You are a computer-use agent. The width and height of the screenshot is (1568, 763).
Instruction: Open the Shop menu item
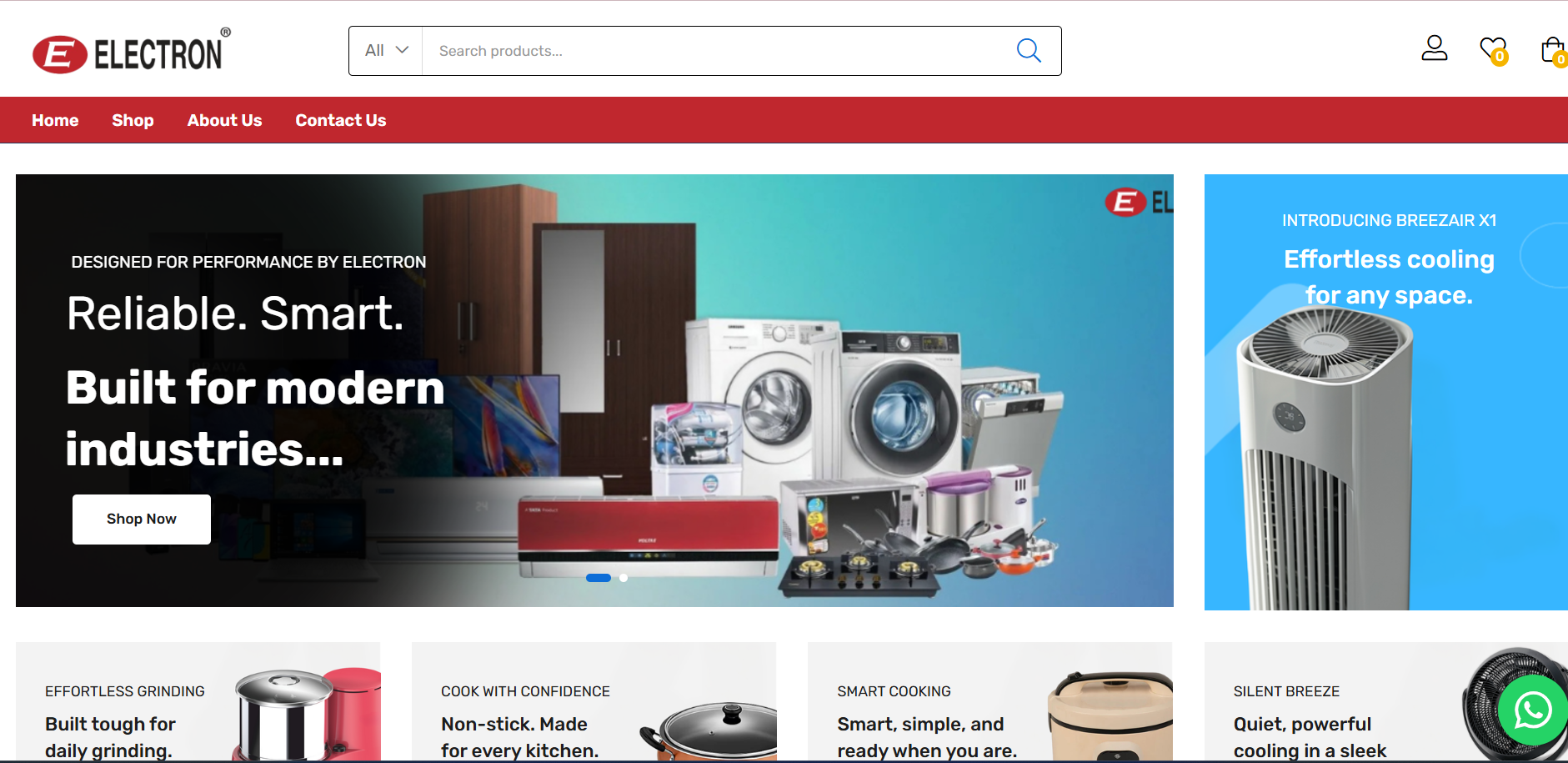point(133,120)
